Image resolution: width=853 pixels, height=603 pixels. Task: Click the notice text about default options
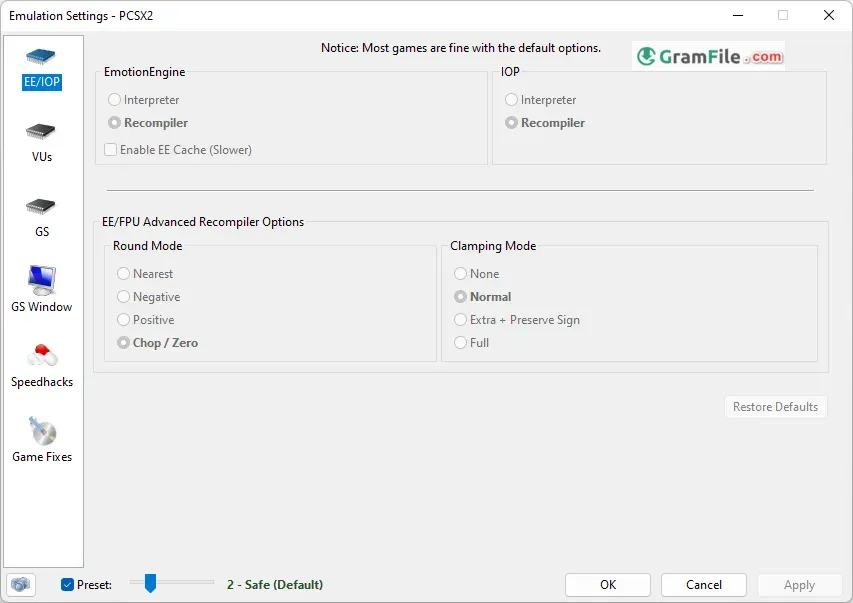[x=461, y=48]
